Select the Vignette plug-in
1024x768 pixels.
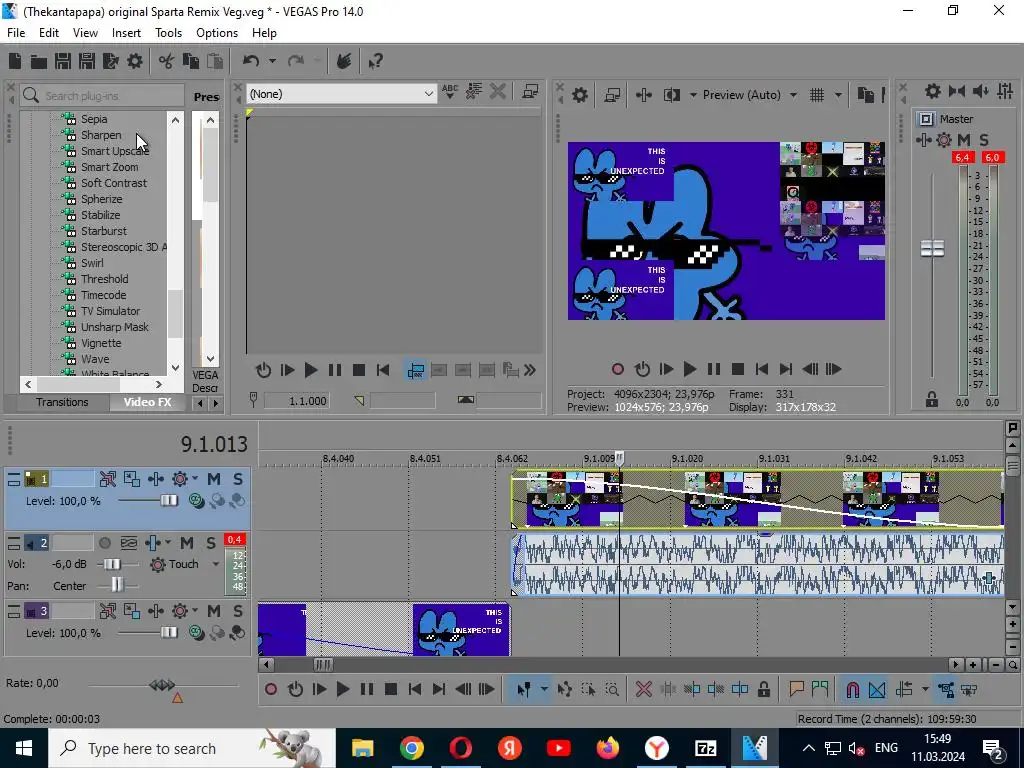[101, 343]
